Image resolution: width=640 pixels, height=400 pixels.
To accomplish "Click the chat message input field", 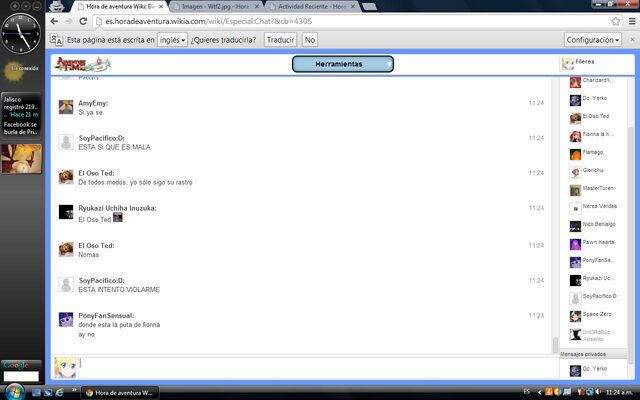I will coord(318,367).
